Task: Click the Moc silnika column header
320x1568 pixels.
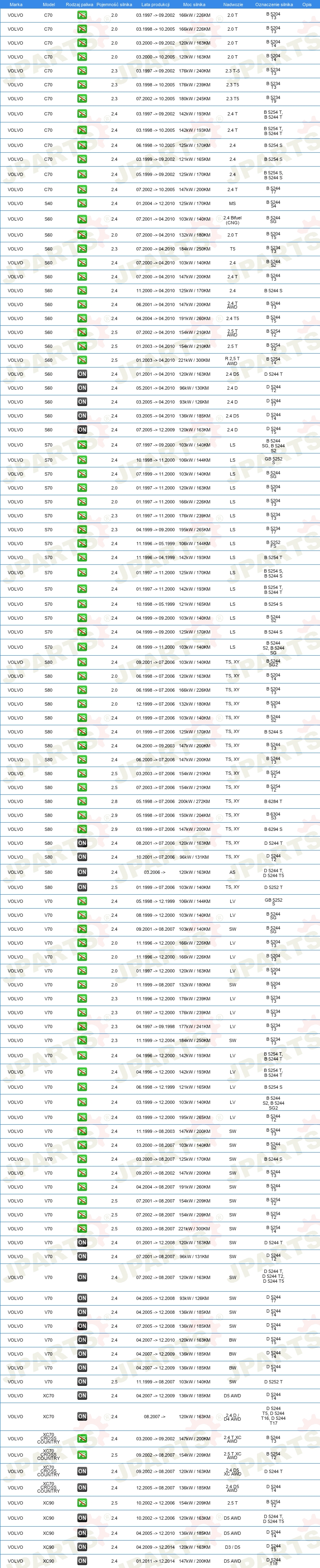Action: click(x=195, y=4)
